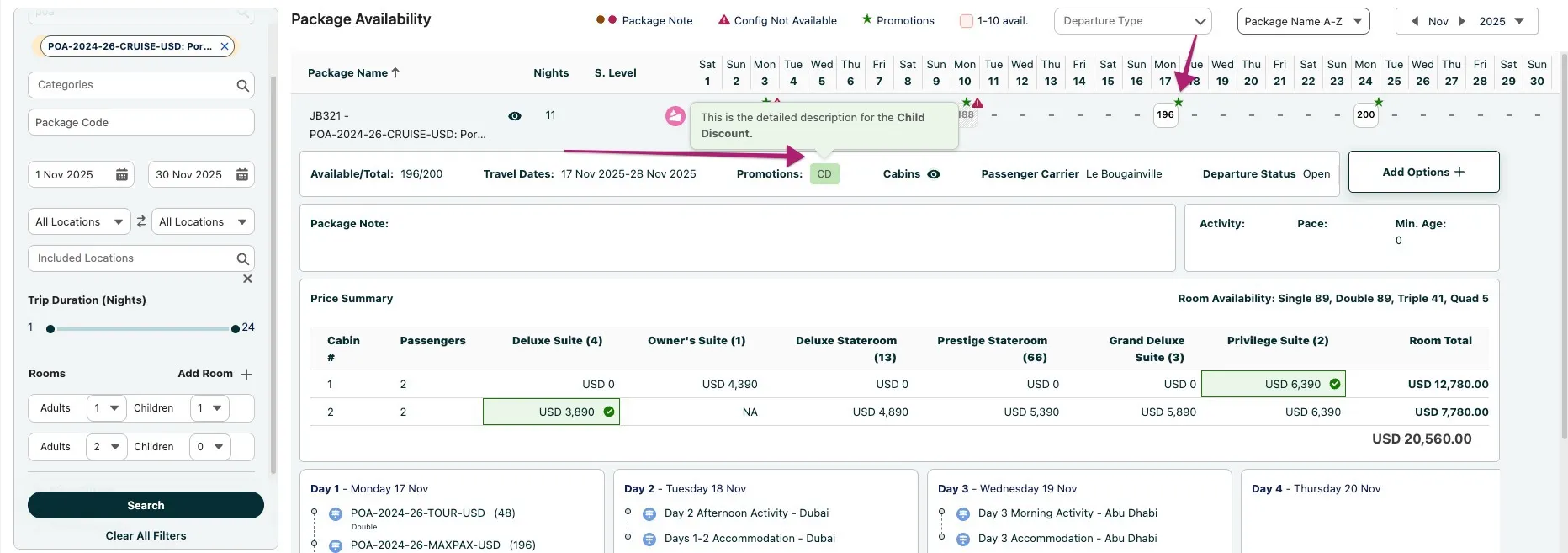
Task: Open the Departure Type dropdown
Action: [x=1132, y=21]
